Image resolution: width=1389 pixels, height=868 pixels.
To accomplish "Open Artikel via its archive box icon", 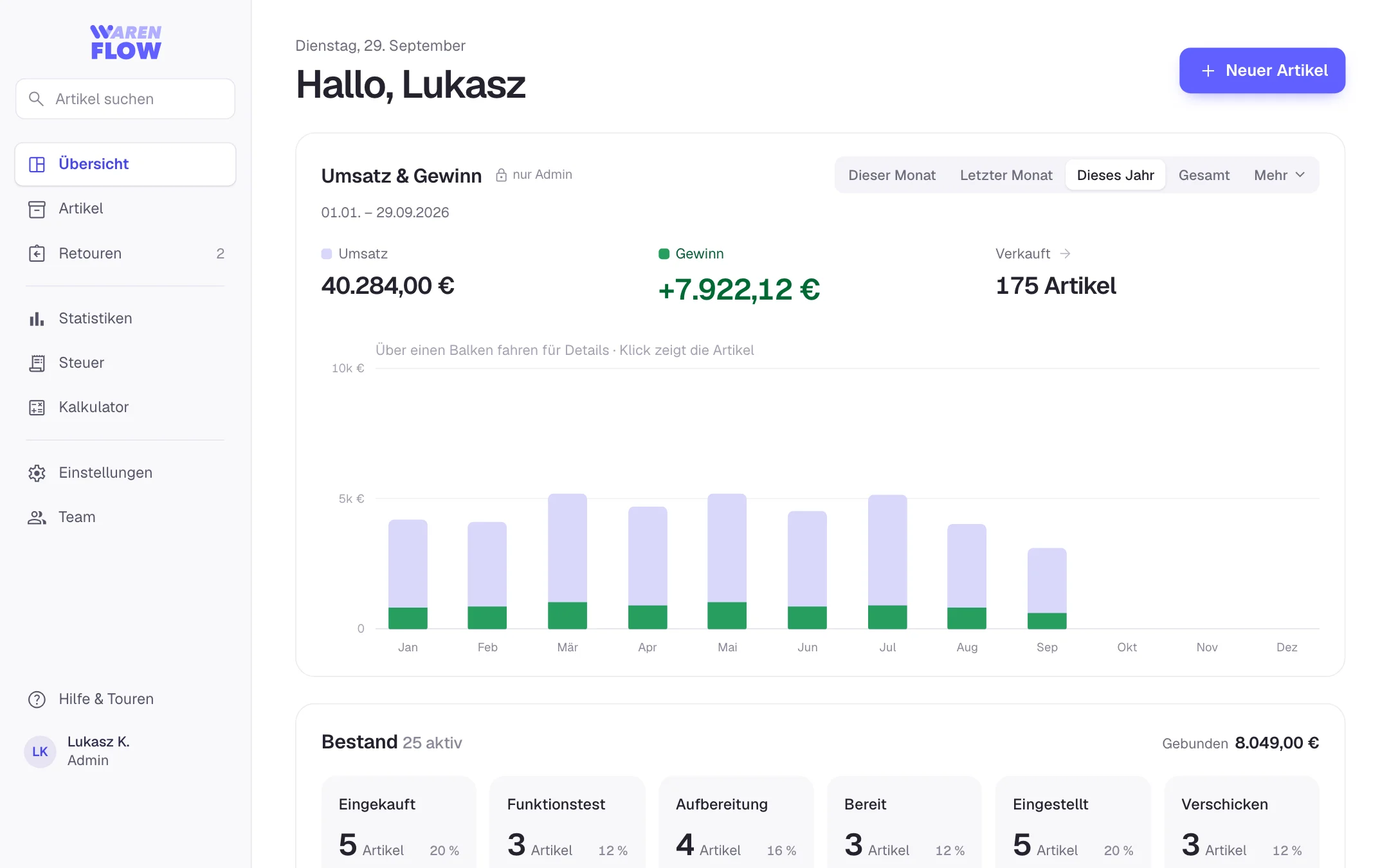I will point(37,209).
